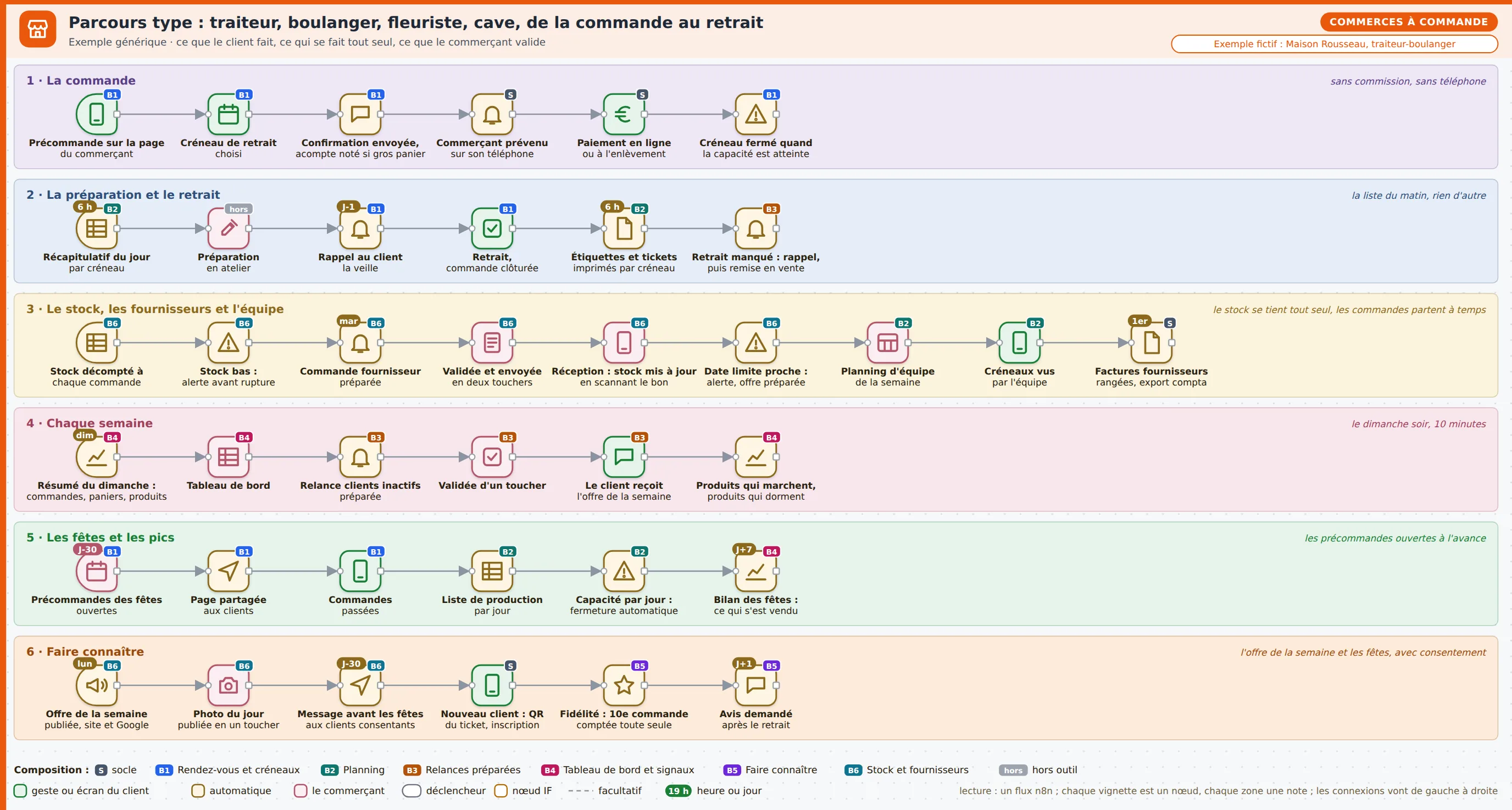This screenshot has width=1512, height=810.
Task: Click the 'Retrait, commande clôturée' checkmark node
Action: point(492,228)
